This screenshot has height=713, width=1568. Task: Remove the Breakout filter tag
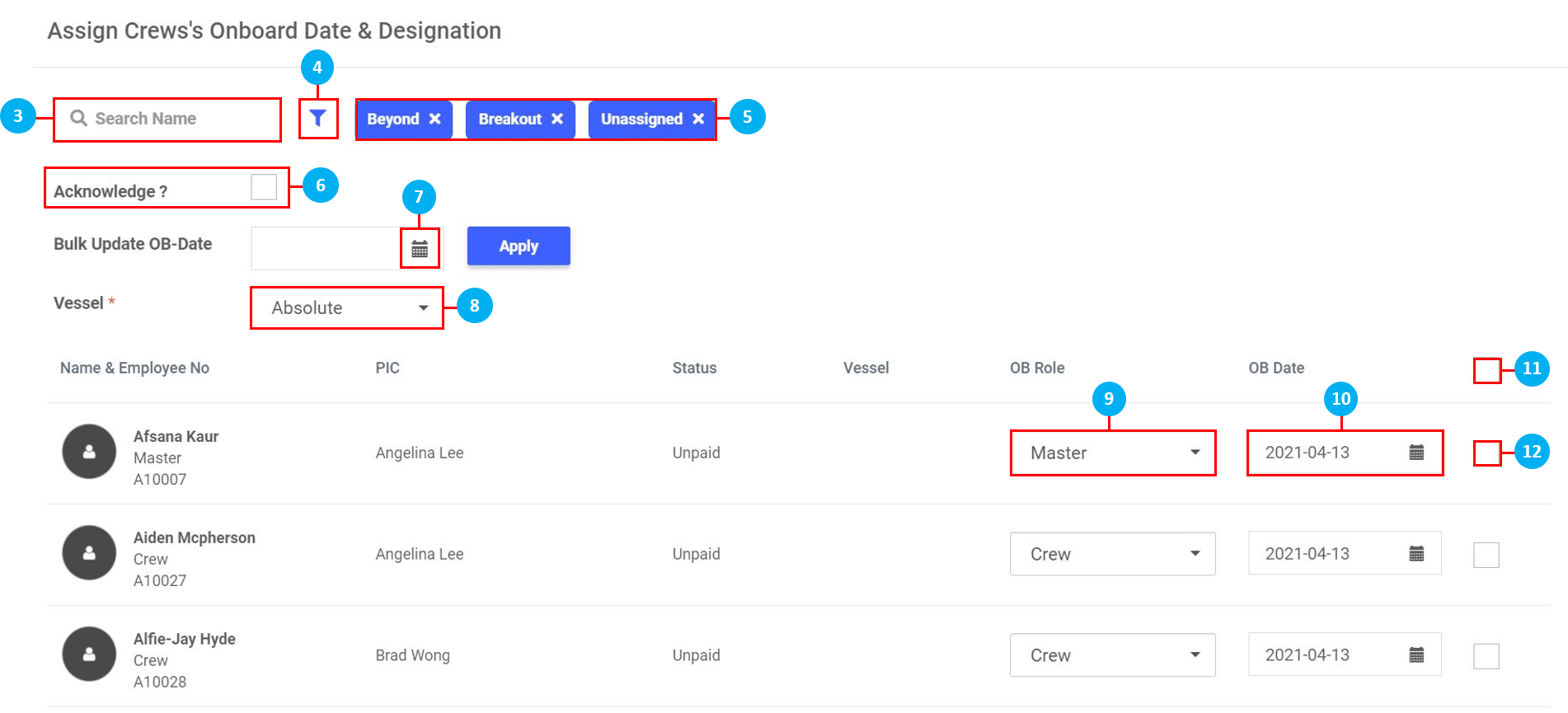(557, 119)
